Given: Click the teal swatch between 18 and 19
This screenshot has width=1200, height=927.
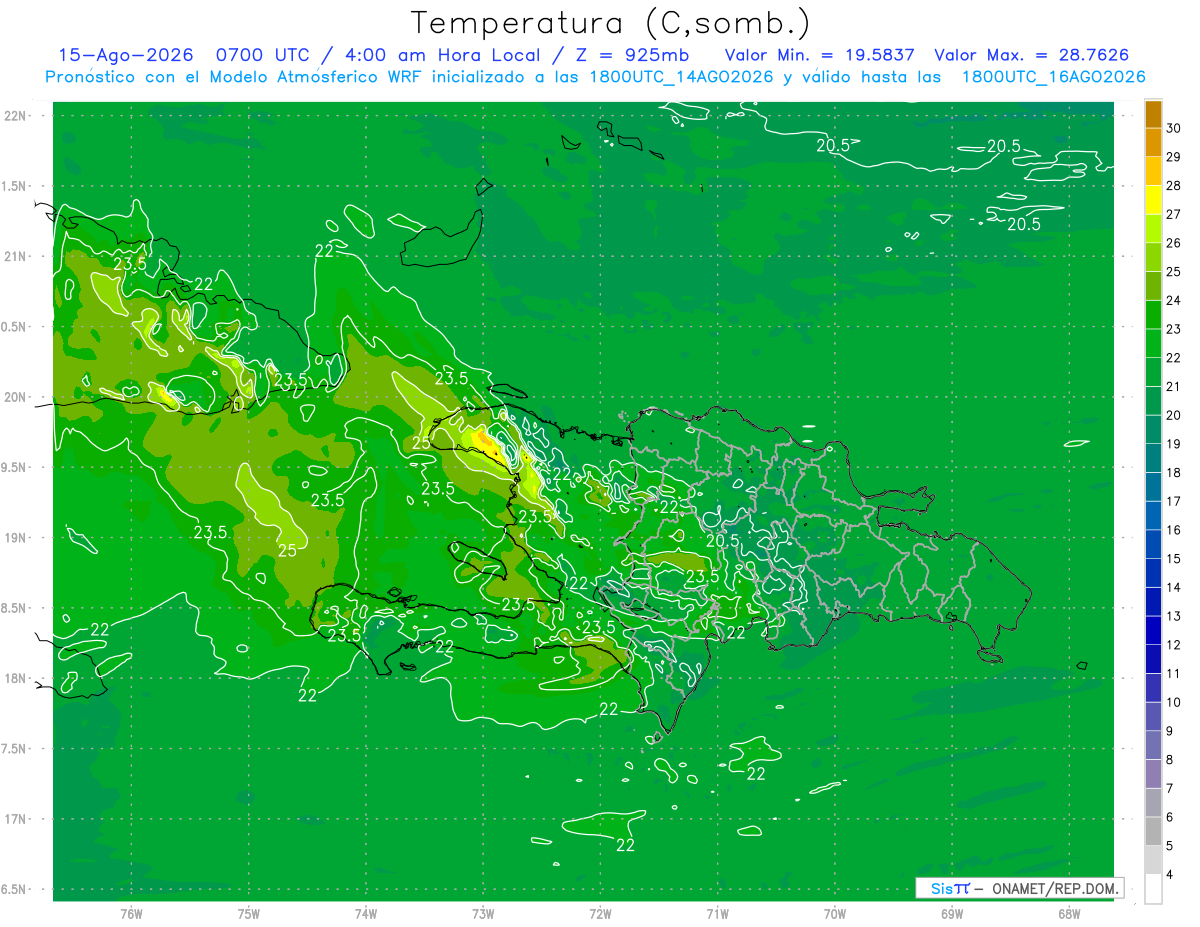Looking at the screenshot, I should point(1153,458).
